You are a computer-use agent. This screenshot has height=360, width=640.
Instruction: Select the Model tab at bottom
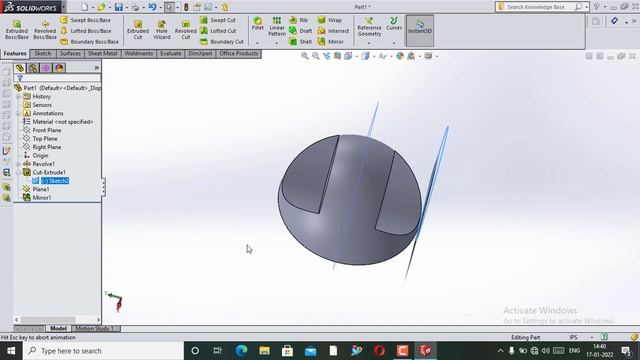[x=58, y=329]
